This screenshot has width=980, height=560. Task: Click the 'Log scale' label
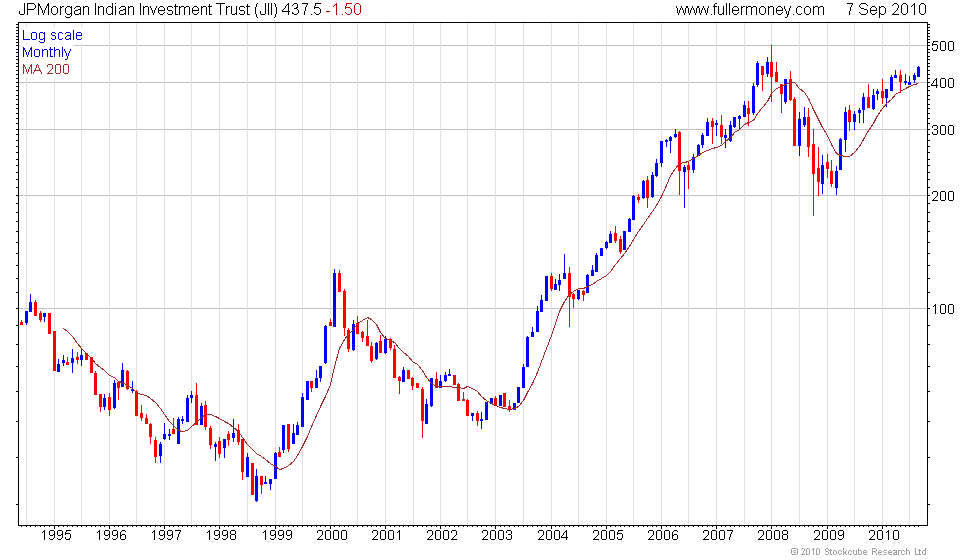52,36
